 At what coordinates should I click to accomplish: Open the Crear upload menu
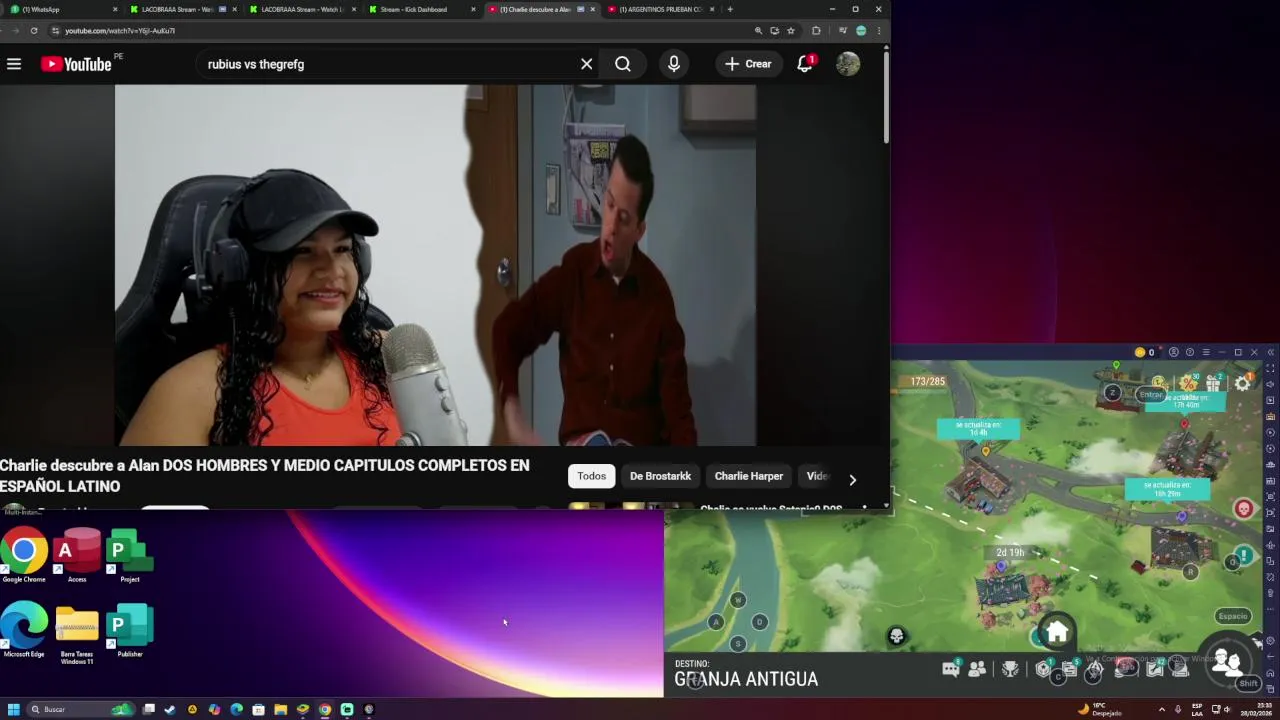[x=748, y=64]
